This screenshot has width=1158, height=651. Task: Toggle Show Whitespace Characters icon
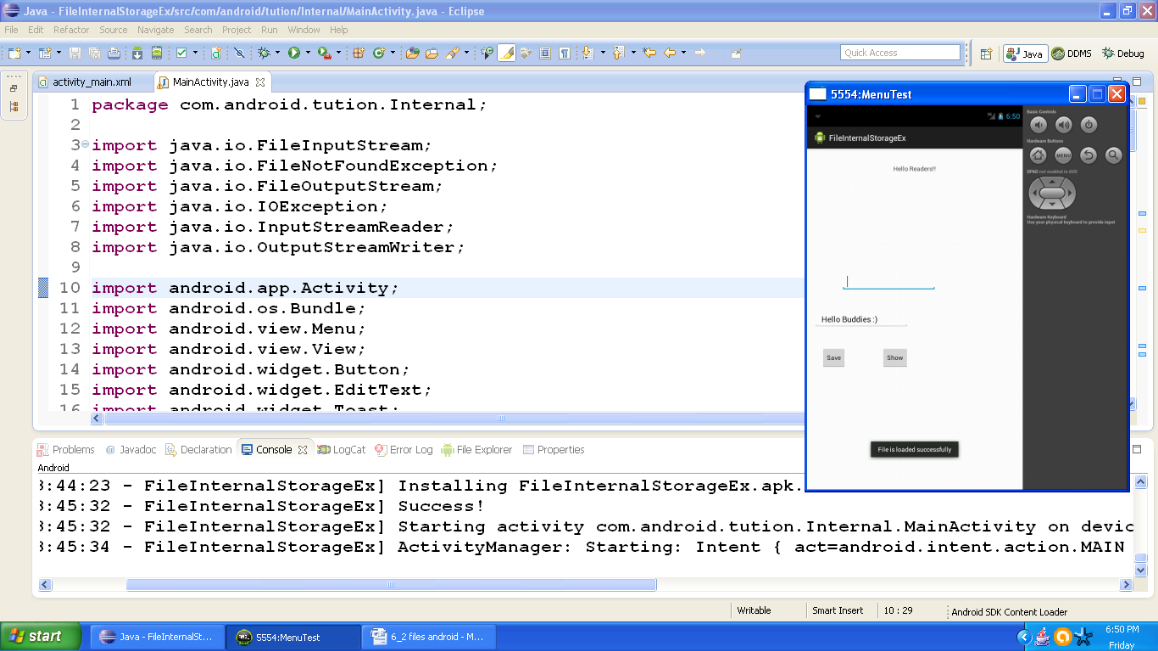tap(564, 53)
